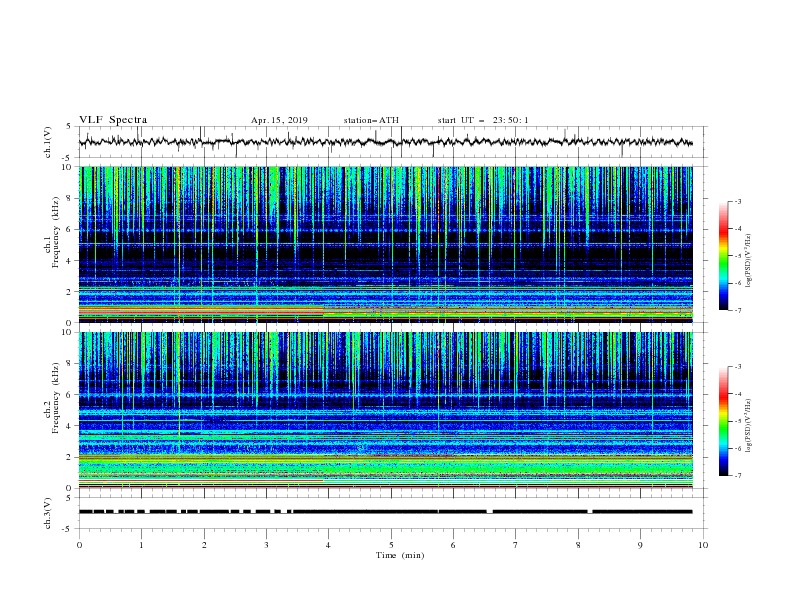Click the ch.1 voltage waveform trace
Screen dimensions: 792x612
(x=385, y=142)
